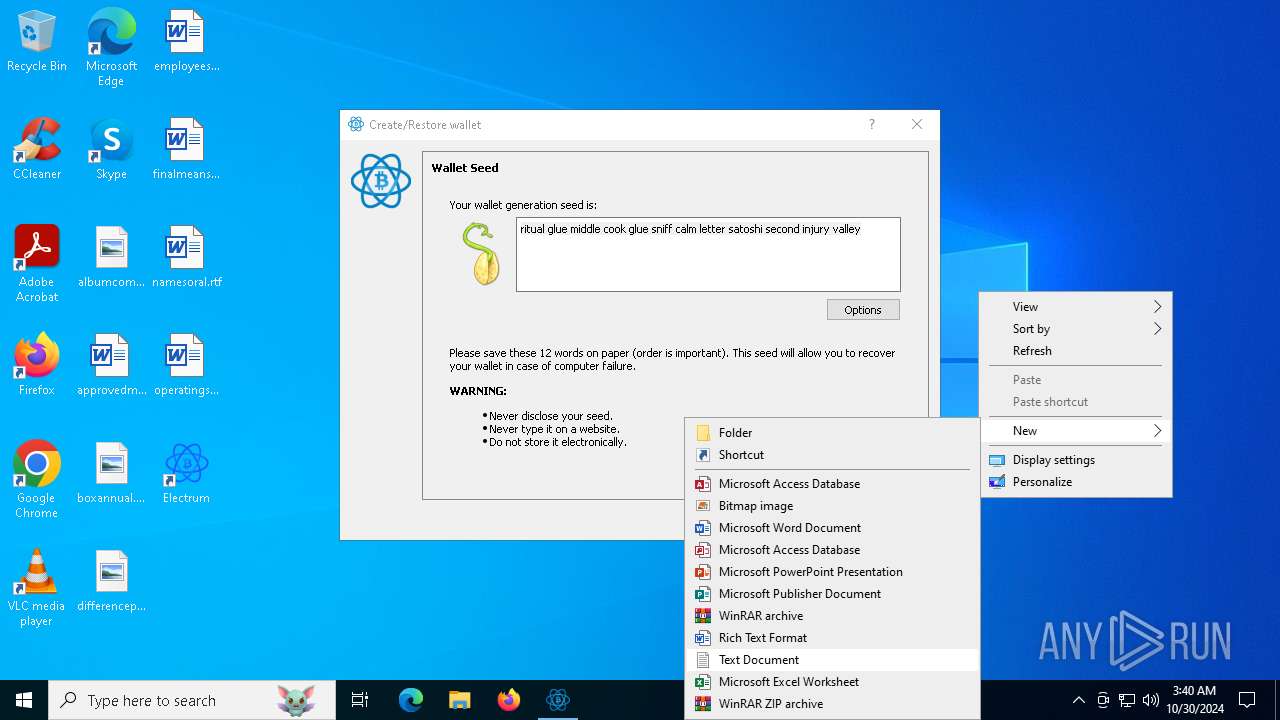
Task: Select the differencep image file icon
Action: click(111, 581)
